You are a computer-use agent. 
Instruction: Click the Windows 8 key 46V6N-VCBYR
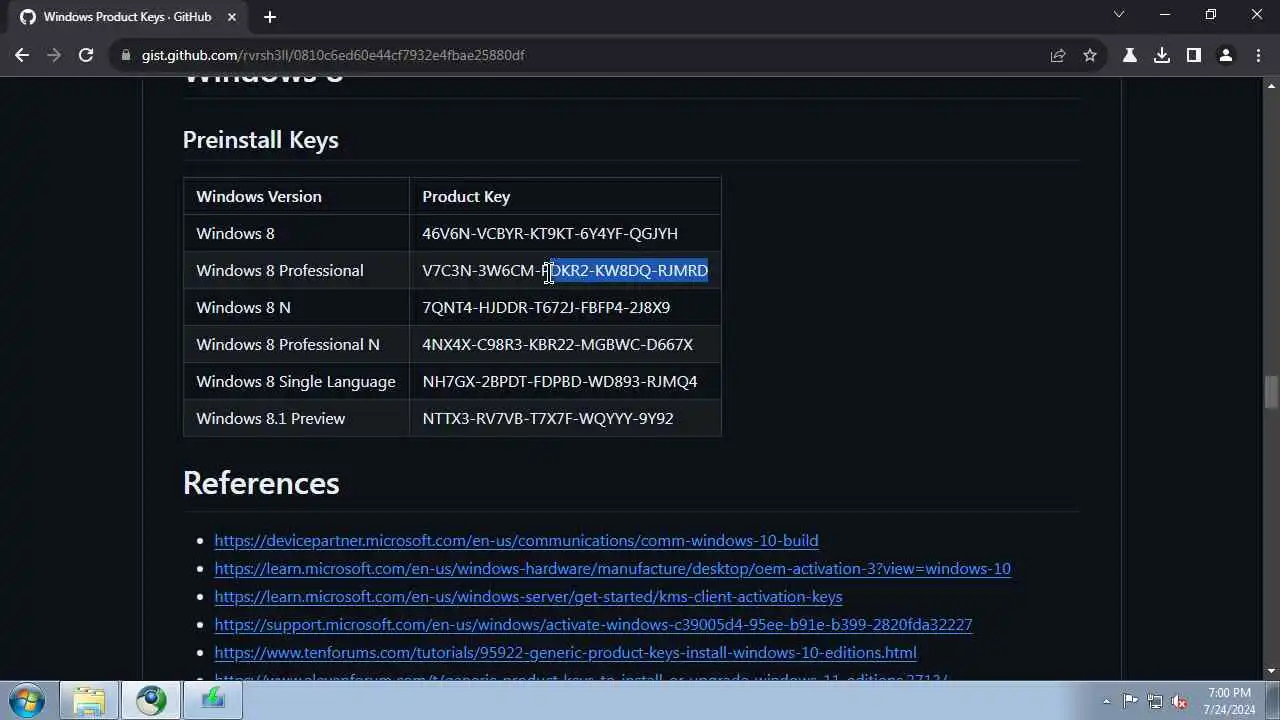(550, 233)
